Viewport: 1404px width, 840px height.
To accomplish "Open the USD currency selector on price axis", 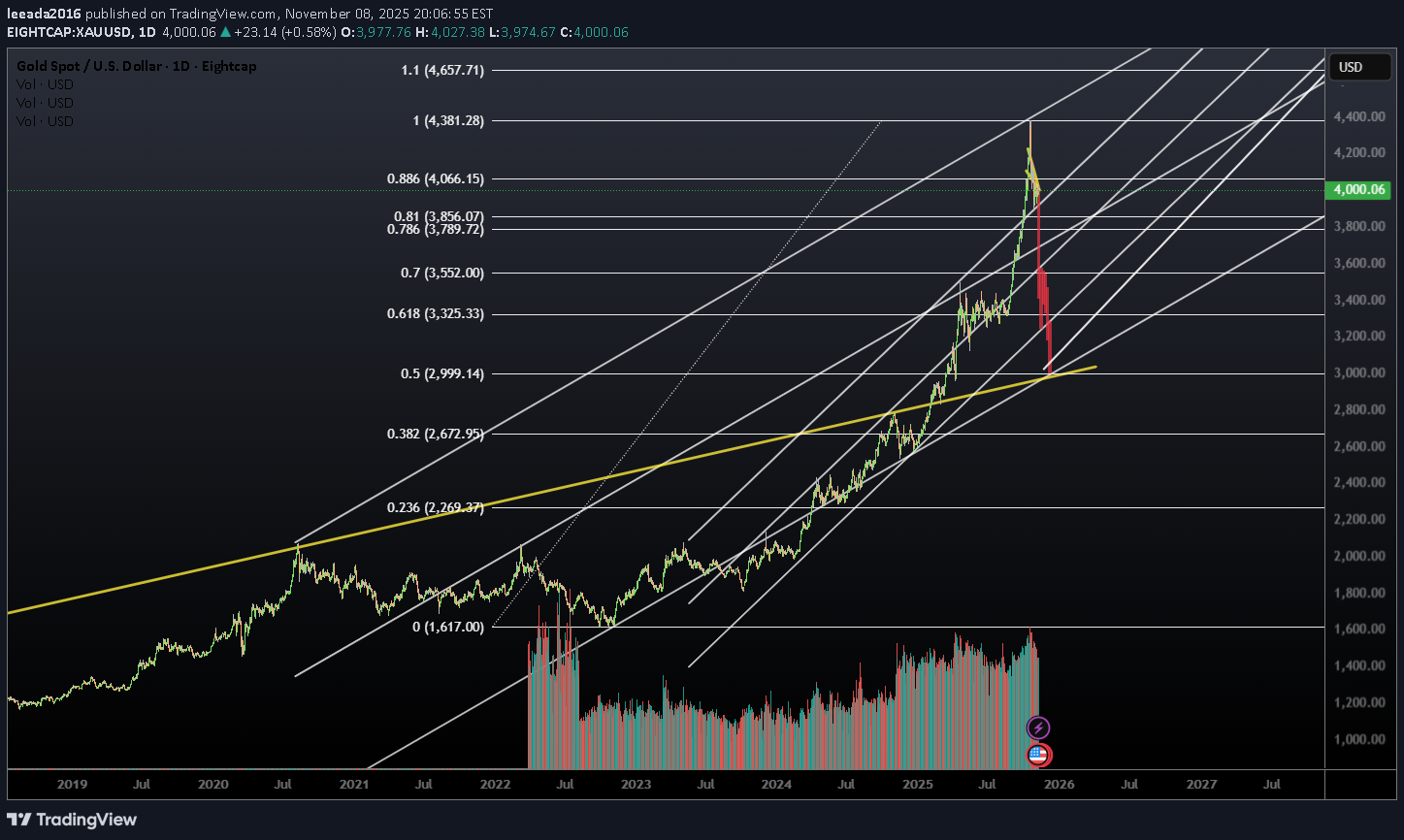I will tap(1351, 67).
